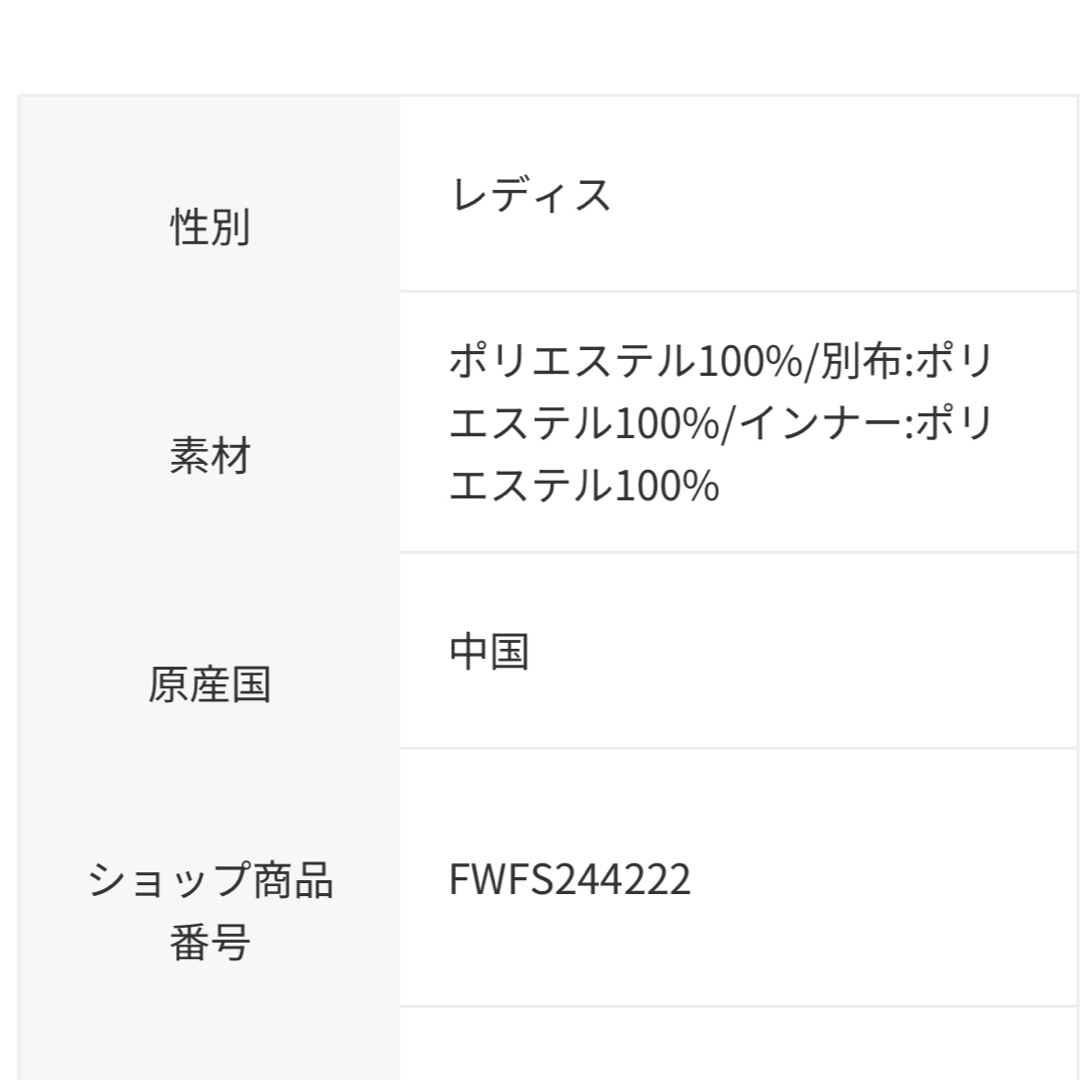Select the 中国 country value
Screen dimensions: 1080x1080
pos(489,652)
